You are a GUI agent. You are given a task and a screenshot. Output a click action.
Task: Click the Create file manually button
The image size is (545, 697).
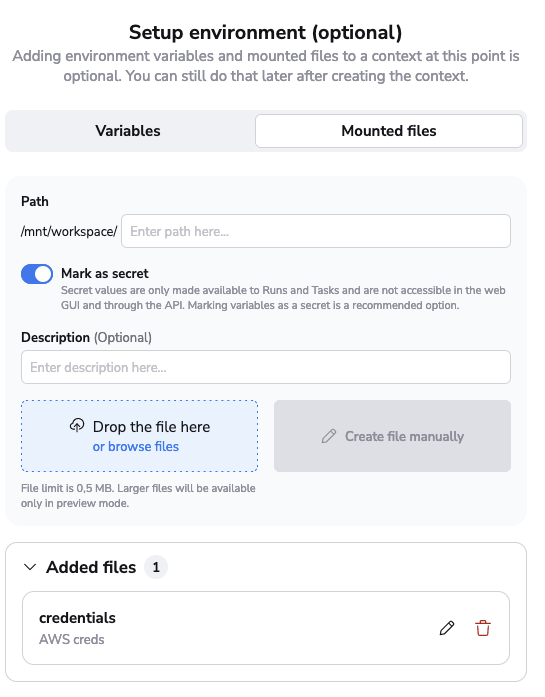[x=393, y=436]
